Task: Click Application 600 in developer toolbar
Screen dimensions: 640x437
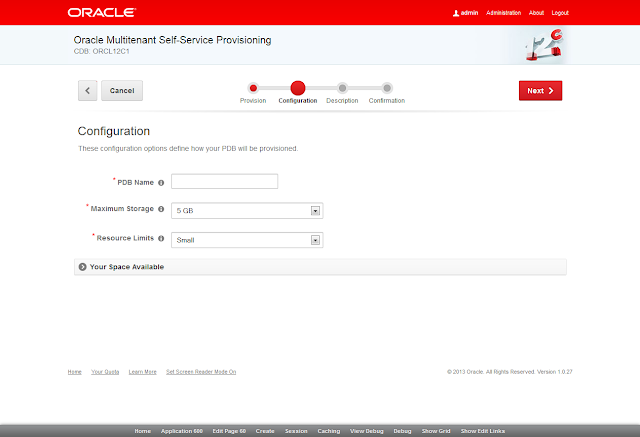Action: 182,431
